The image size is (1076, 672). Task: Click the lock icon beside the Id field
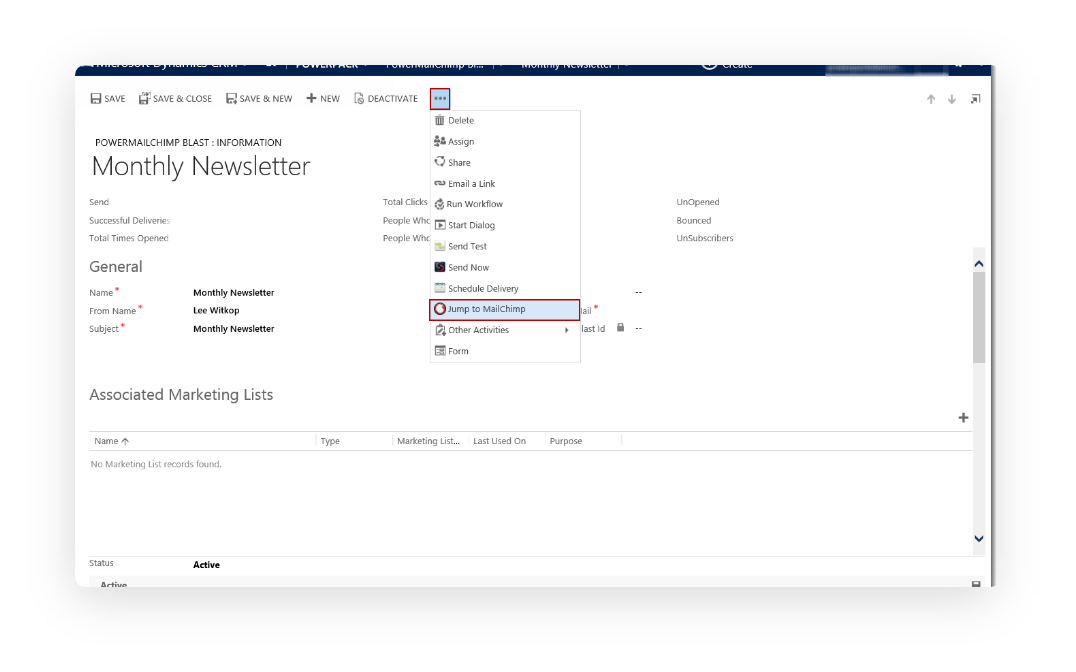[620, 328]
